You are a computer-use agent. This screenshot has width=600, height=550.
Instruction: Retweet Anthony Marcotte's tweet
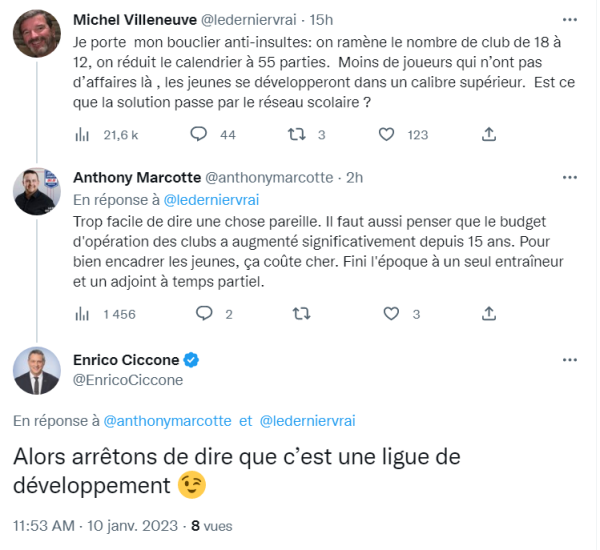point(300,314)
